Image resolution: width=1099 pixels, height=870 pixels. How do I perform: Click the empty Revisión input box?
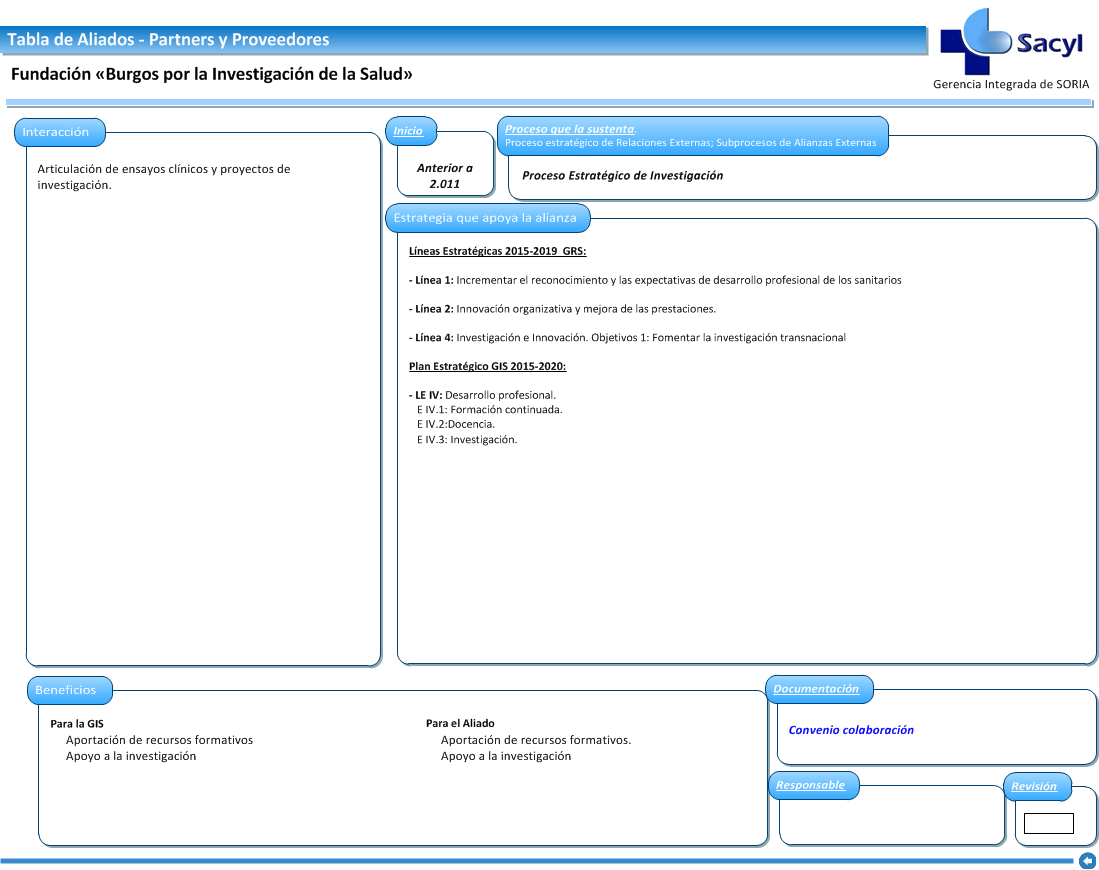(1049, 823)
